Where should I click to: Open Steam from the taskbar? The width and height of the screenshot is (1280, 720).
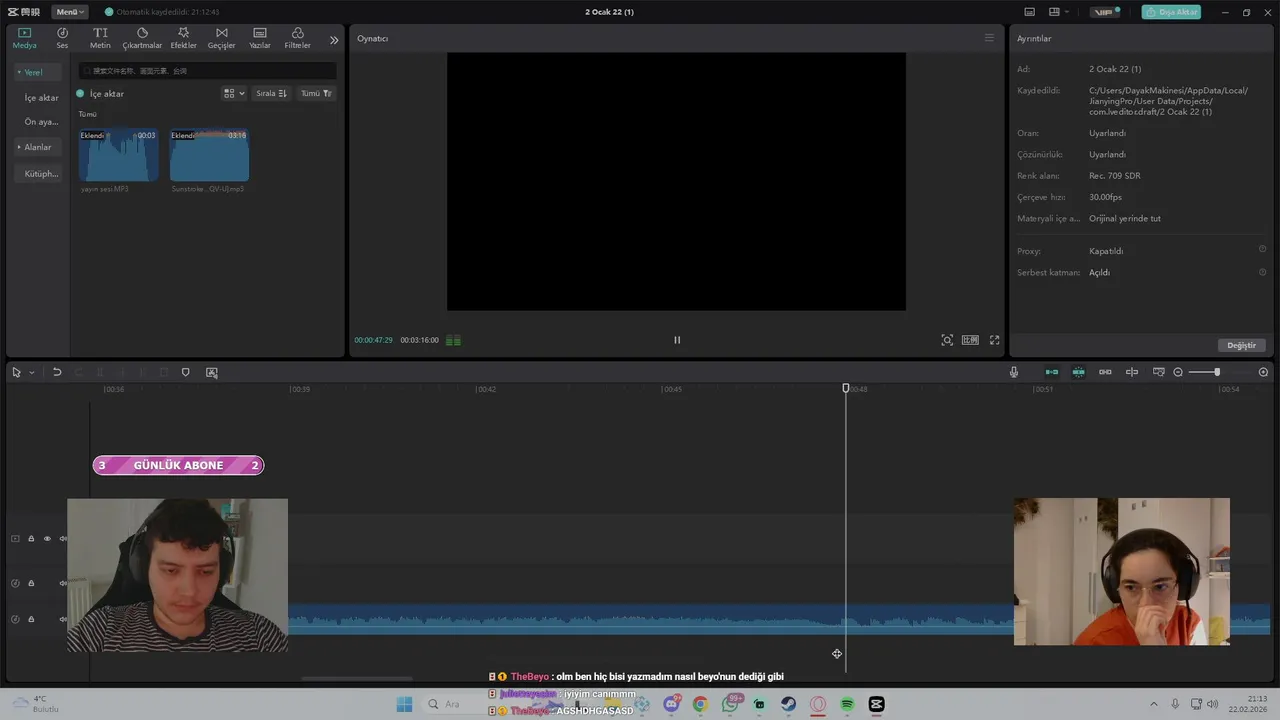[x=788, y=705]
